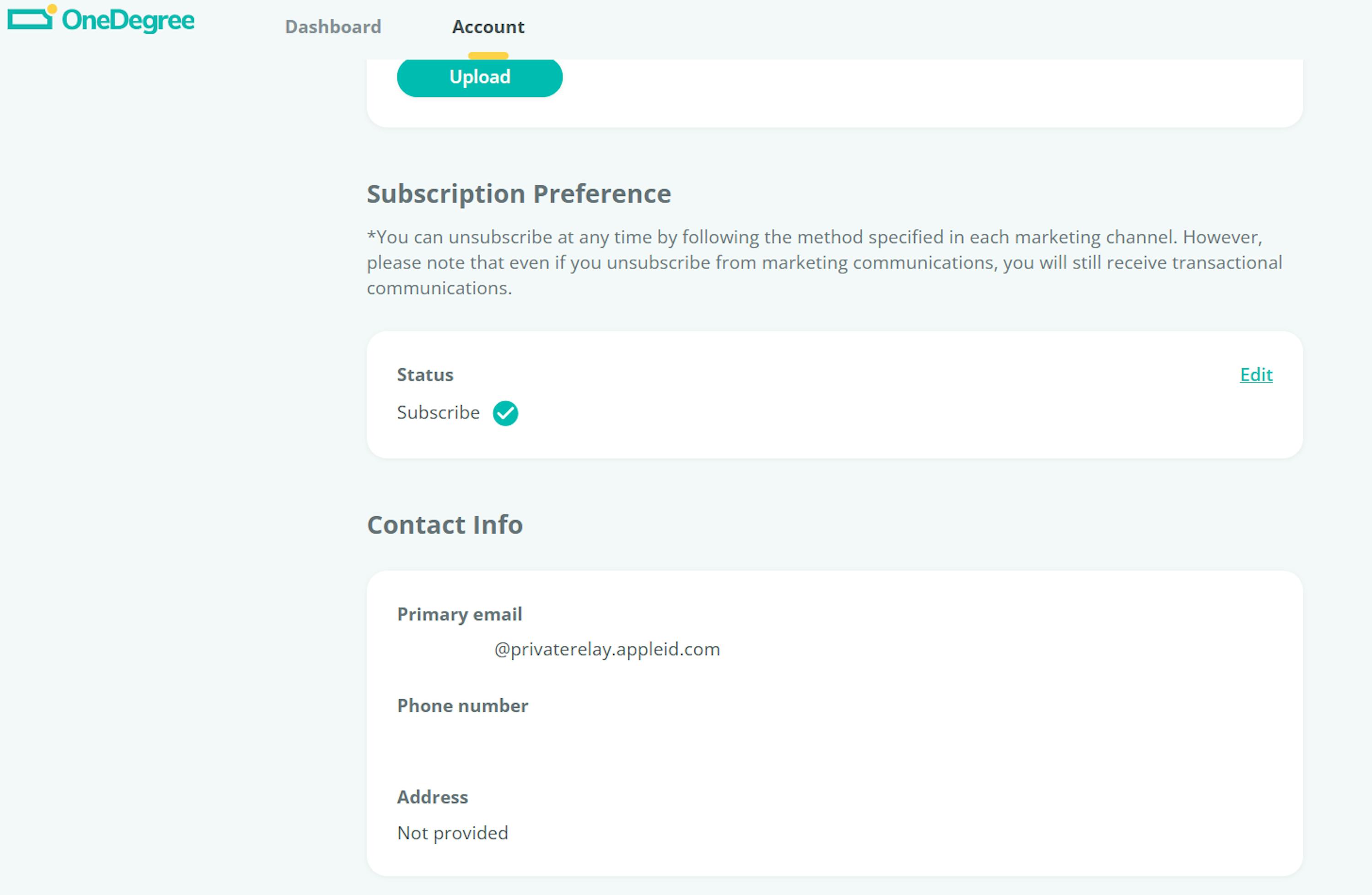The image size is (1372, 895).
Task: Select the Account tab
Action: point(488,27)
